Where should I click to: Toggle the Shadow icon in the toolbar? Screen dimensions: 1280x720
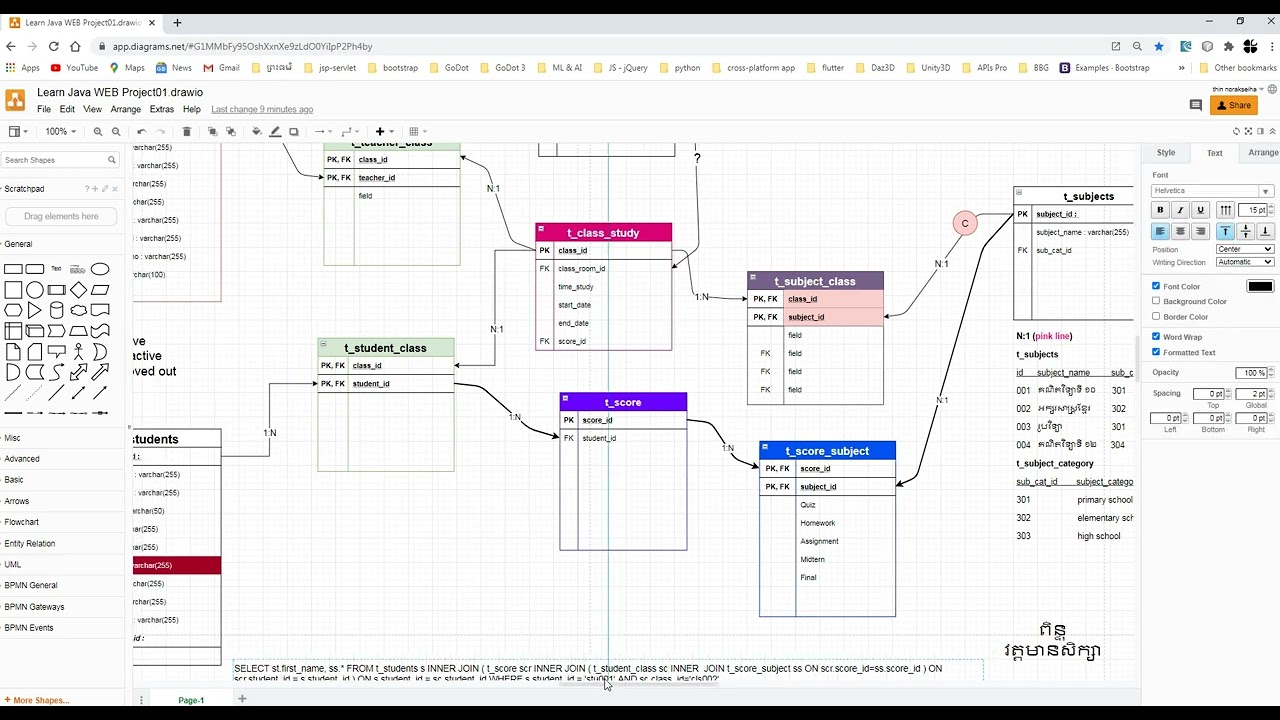292,131
